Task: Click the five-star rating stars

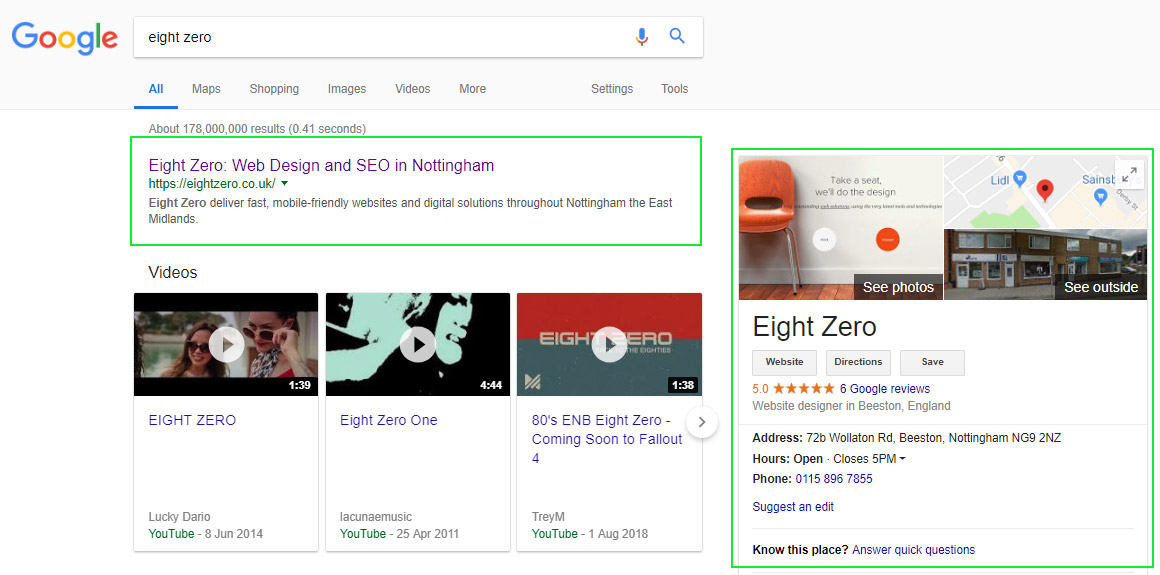Action: [804, 389]
